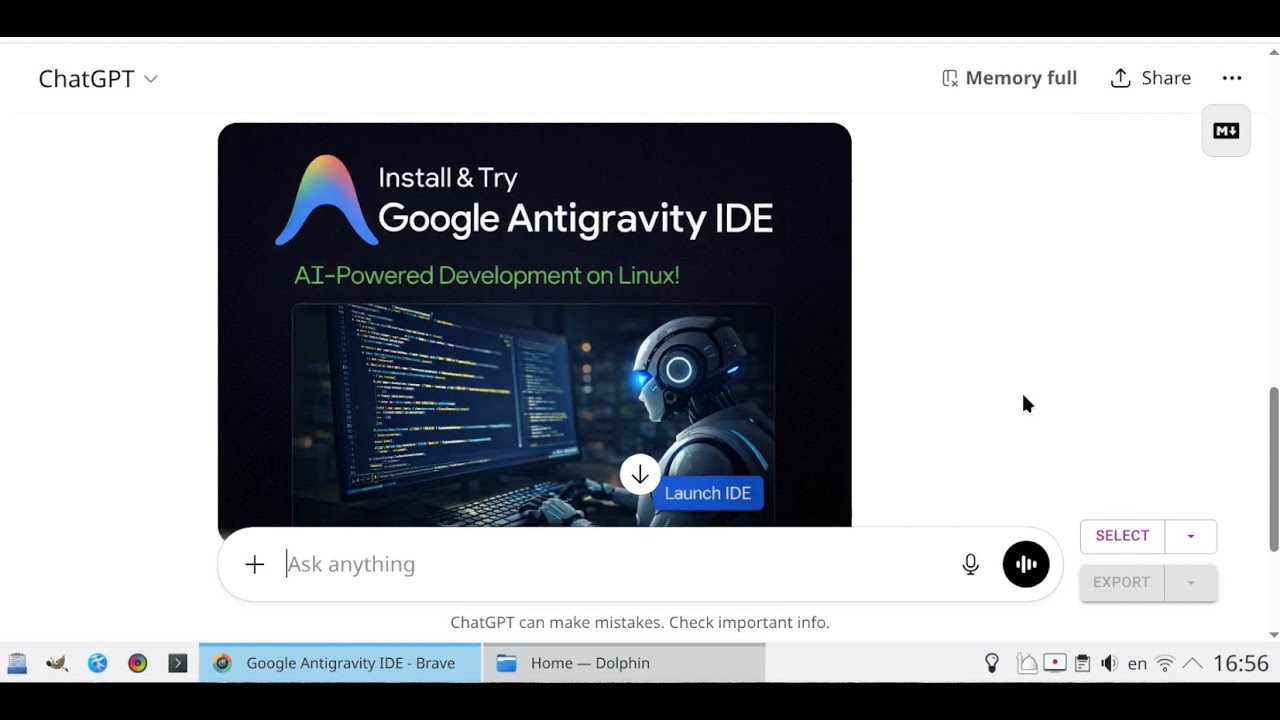
Task: Click the blue circular taskbar launcher icon
Action: [x=97, y=663]
